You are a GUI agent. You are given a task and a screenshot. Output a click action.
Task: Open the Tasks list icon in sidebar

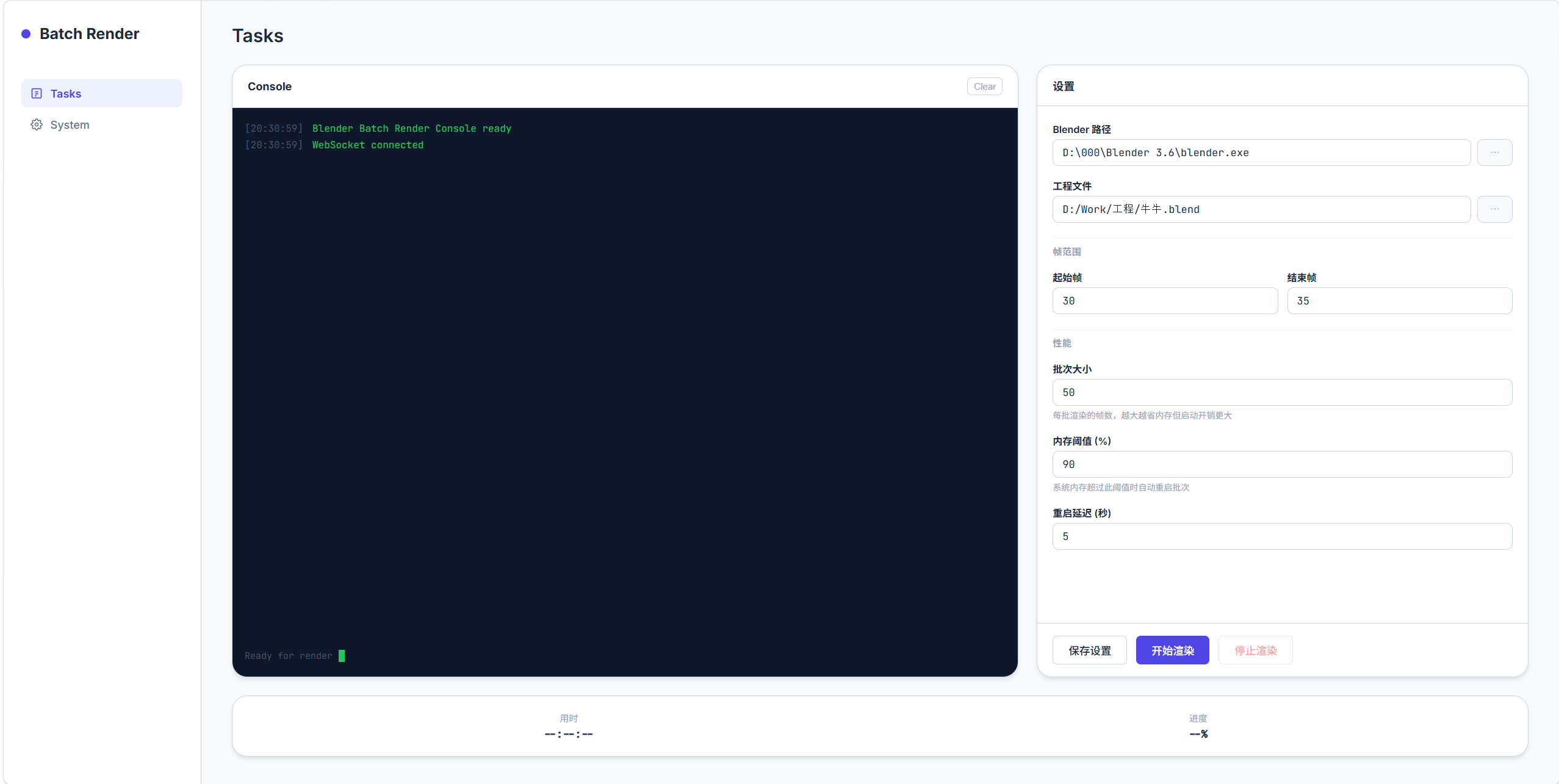coord(37,93)
